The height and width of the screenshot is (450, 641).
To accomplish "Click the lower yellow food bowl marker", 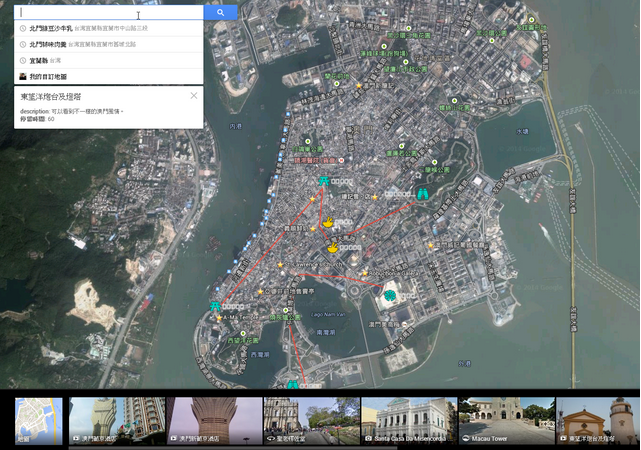I will pyautogui.click(x=333, y=247).
